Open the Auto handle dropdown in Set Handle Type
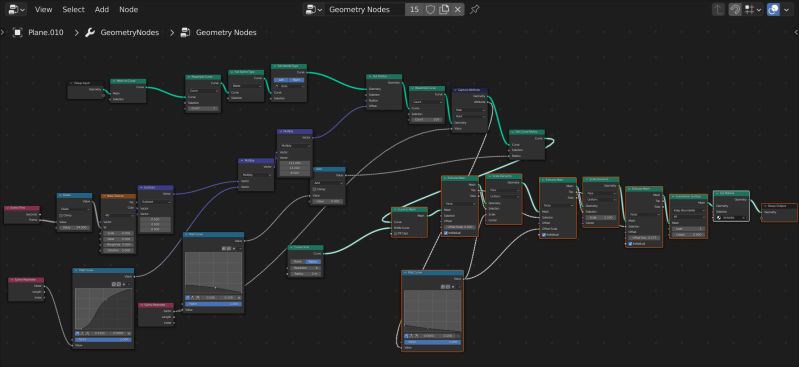 (289, 86)
